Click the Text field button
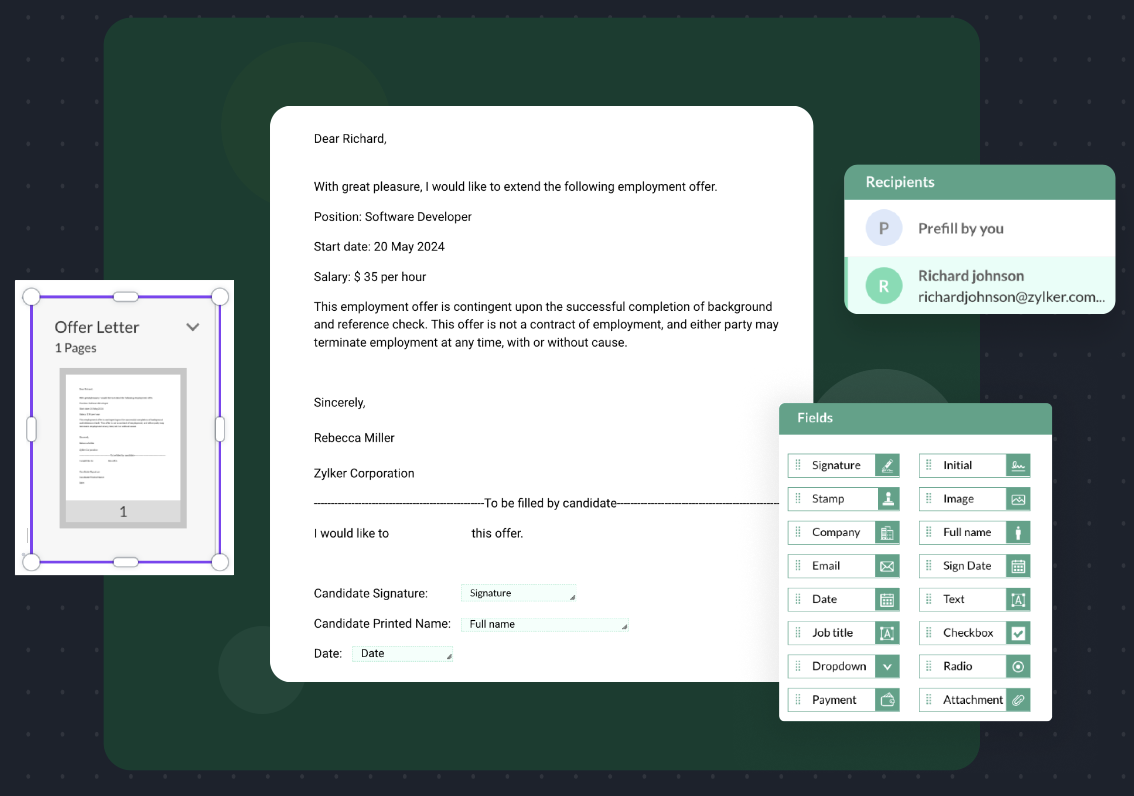Image resolution: width=1134 pixels, height=796 pixels. [973, 599]
